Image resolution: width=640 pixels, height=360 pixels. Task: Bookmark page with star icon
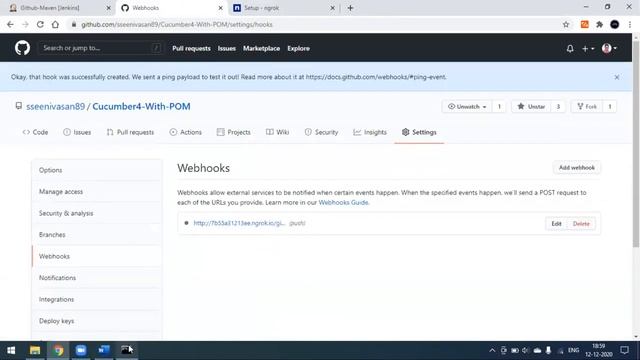click(566, 24)
